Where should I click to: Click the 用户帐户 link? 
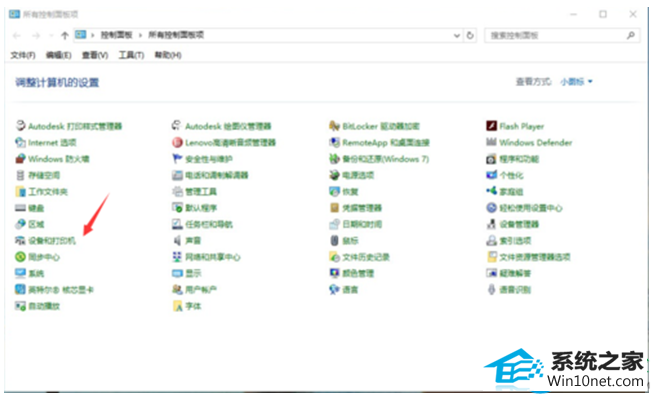click(x=201, y=290)
